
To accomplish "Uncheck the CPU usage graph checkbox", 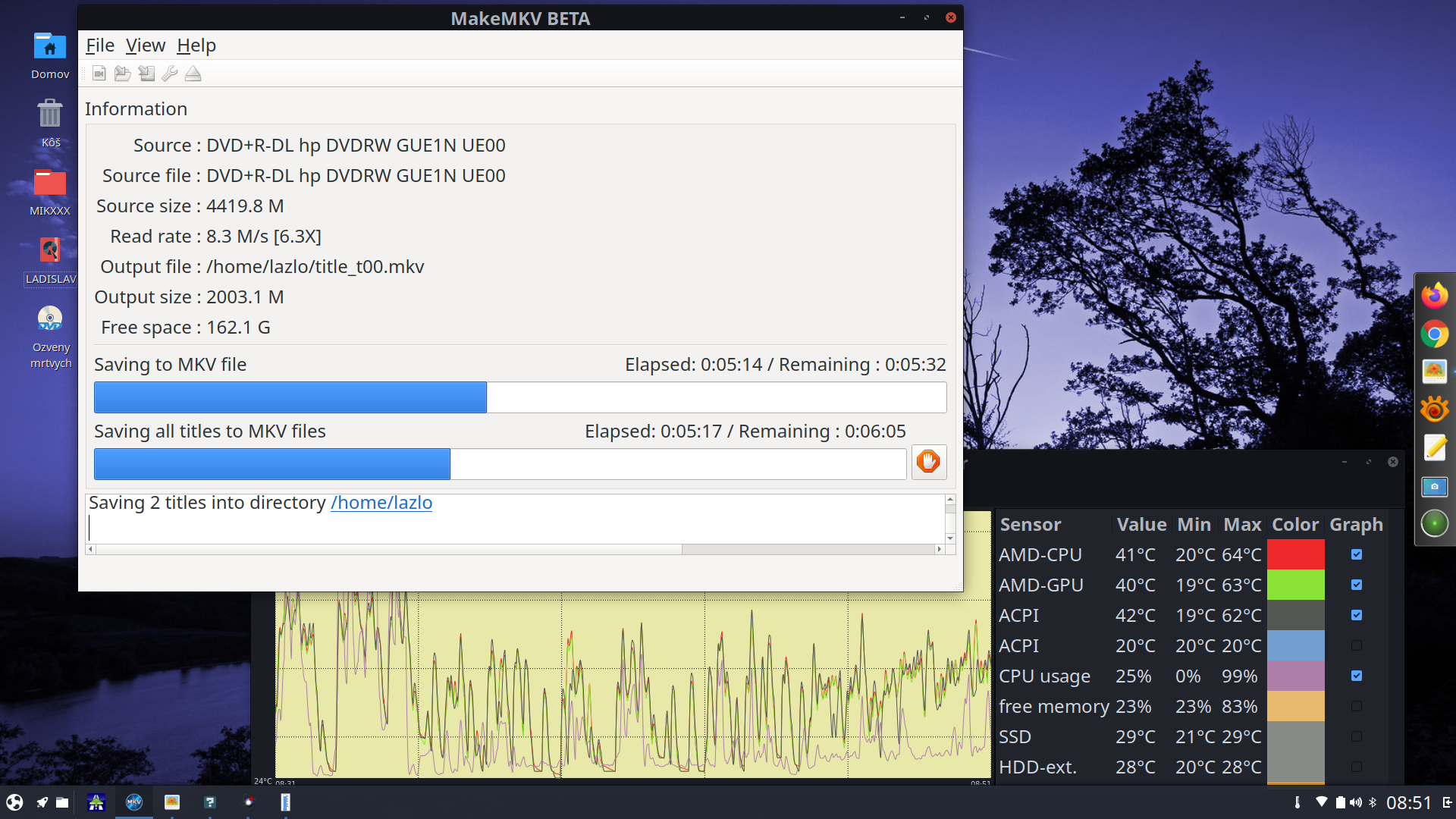I will point(1357,676).
